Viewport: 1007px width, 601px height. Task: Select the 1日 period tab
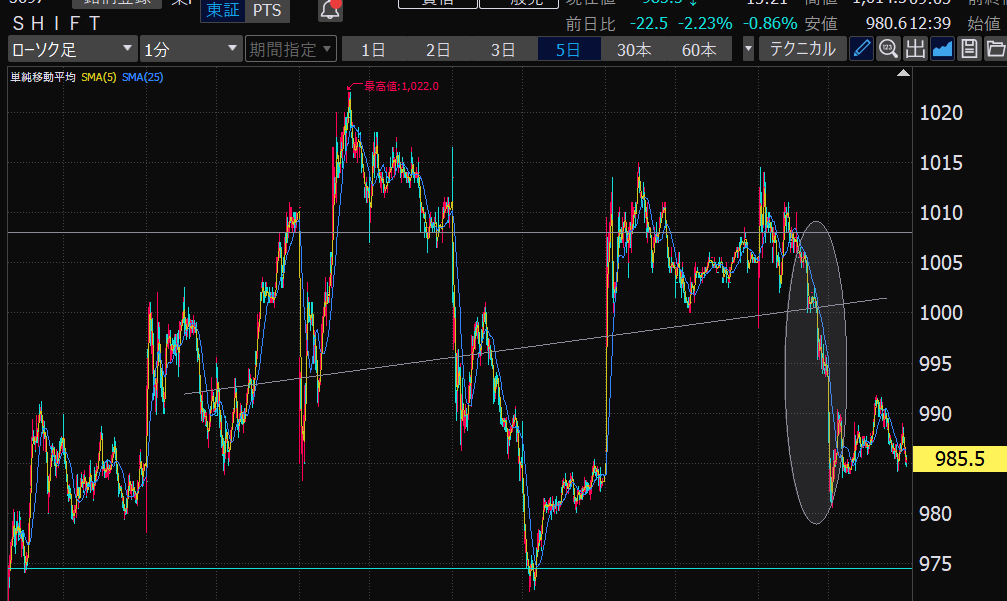pos(373,49)
